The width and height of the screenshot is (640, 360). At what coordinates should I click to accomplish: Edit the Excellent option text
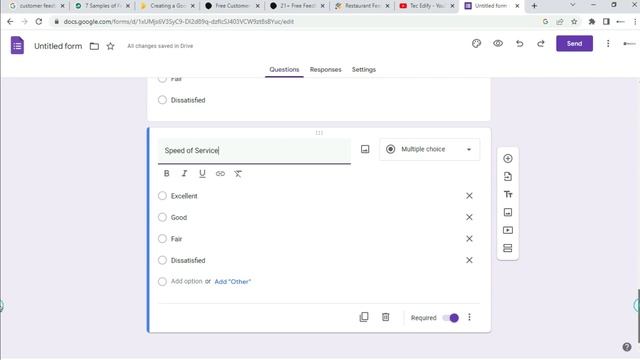click(184, 196)
